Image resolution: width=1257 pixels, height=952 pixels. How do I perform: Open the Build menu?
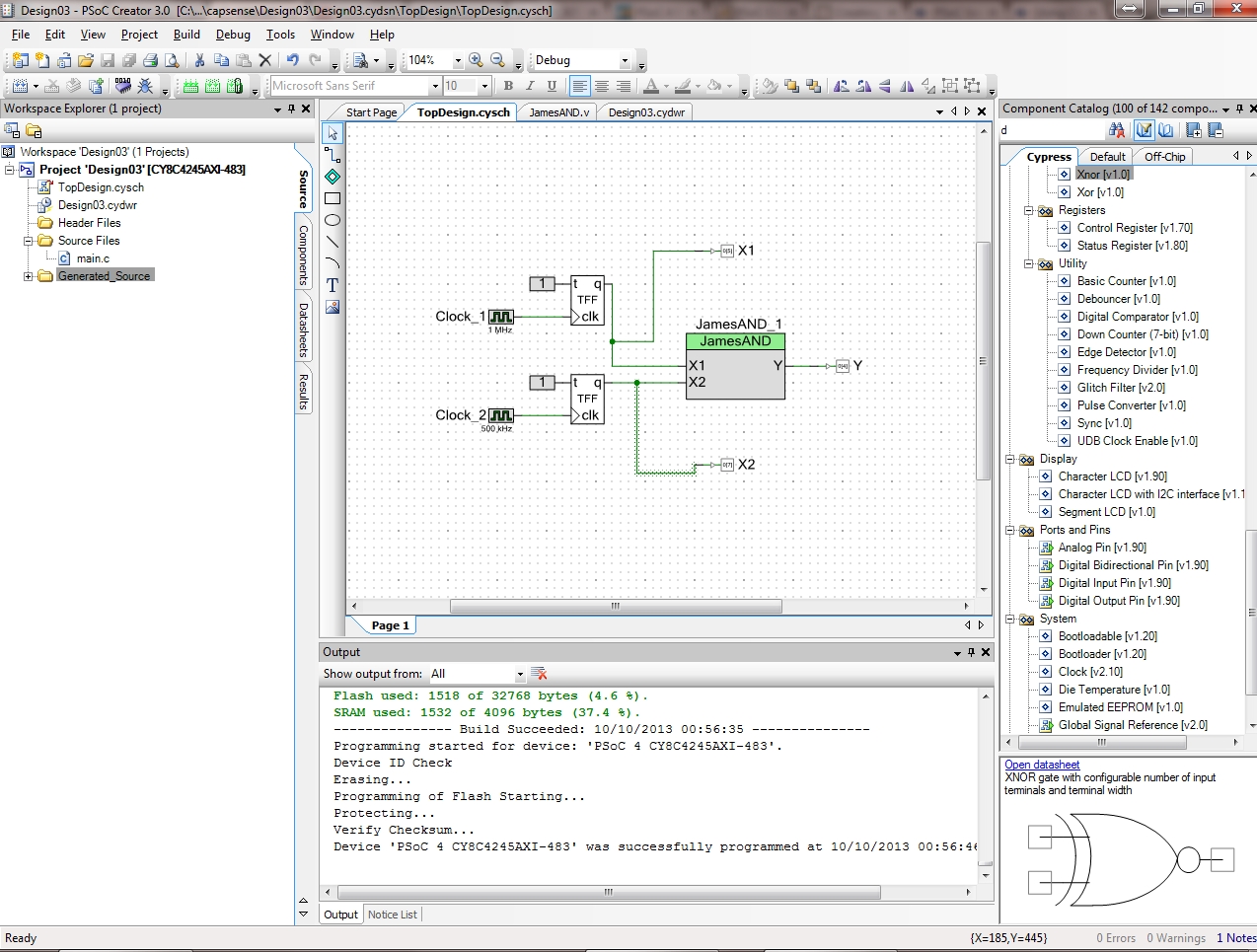[186, 35]
